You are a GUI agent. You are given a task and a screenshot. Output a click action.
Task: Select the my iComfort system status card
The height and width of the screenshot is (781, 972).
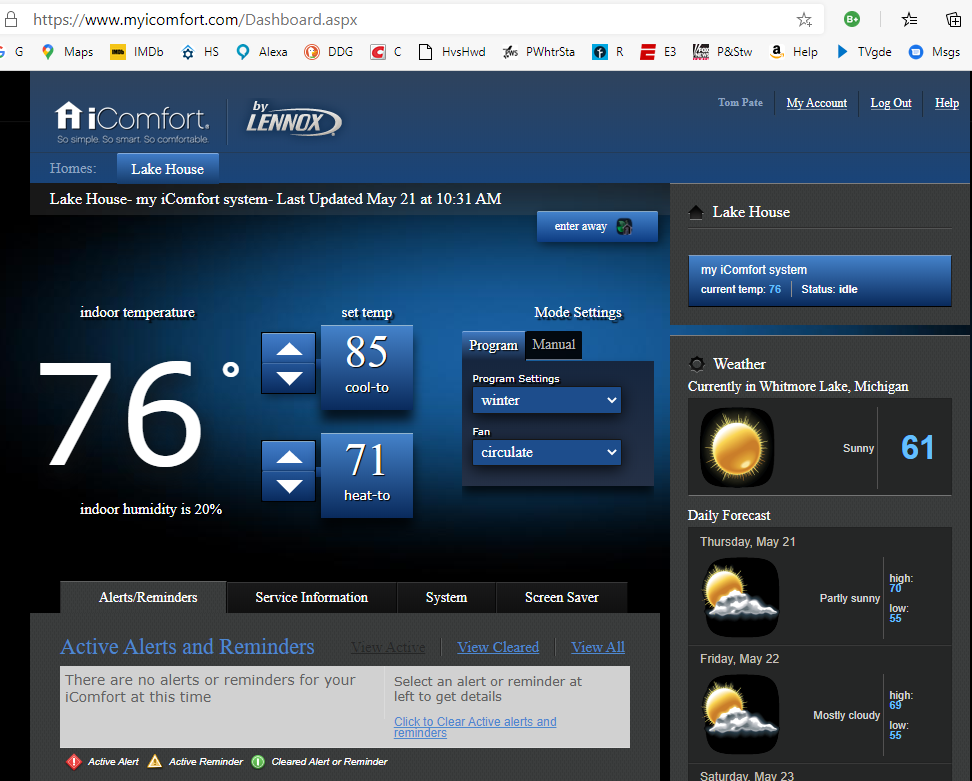[820, 280]
